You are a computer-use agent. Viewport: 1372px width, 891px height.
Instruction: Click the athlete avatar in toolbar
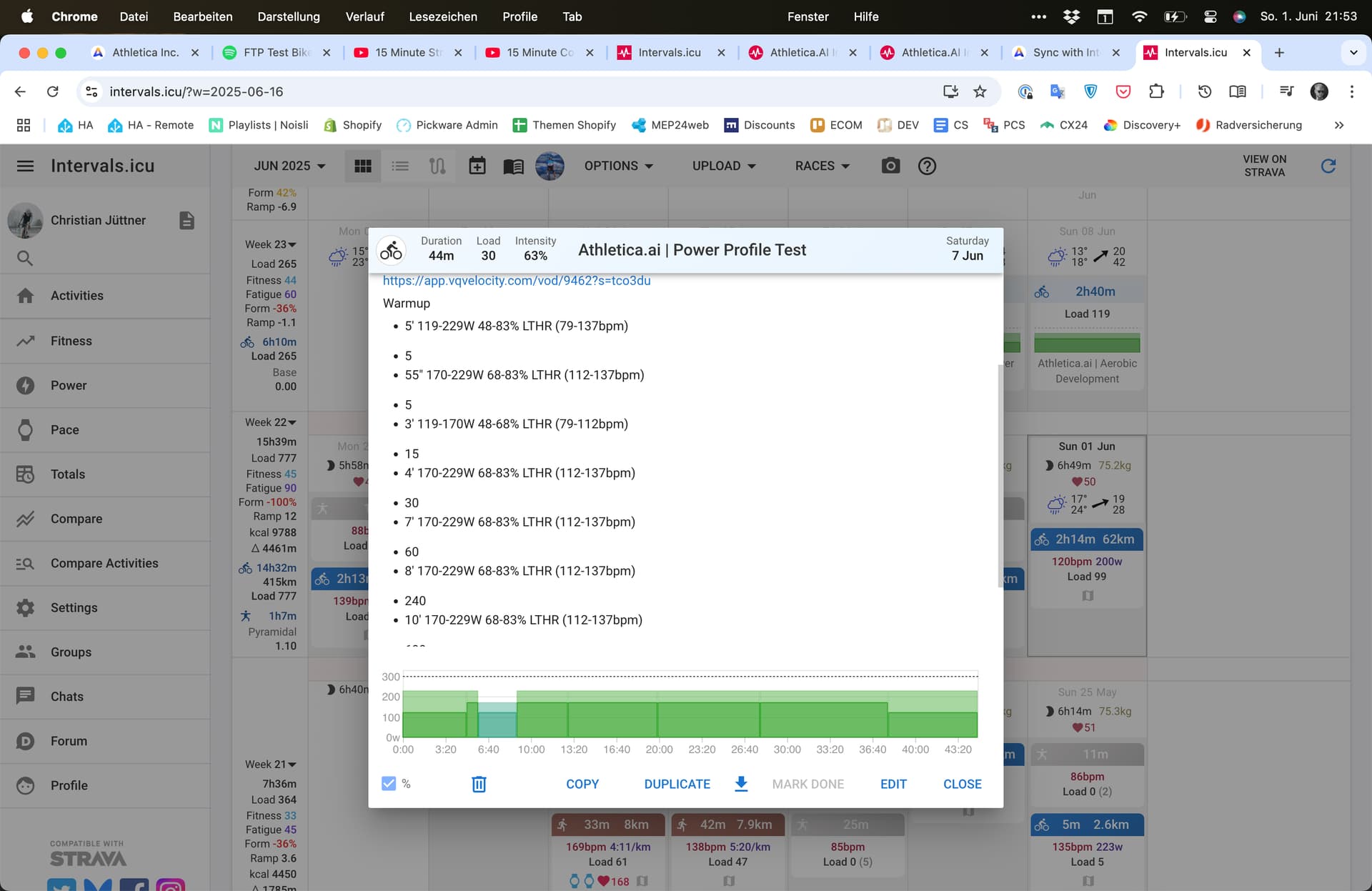(550, 166)
